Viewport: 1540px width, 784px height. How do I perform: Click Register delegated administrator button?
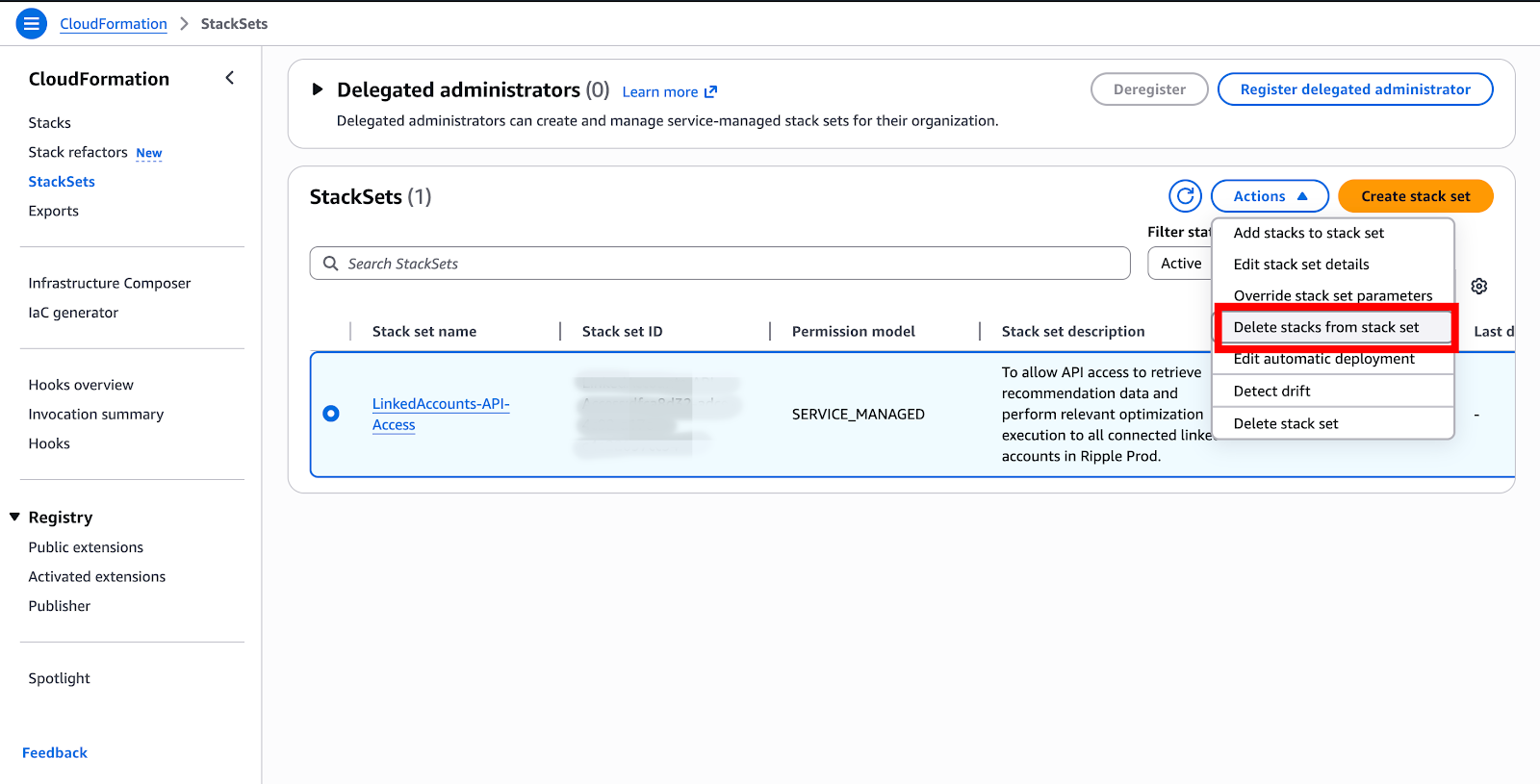[1355, 89]
